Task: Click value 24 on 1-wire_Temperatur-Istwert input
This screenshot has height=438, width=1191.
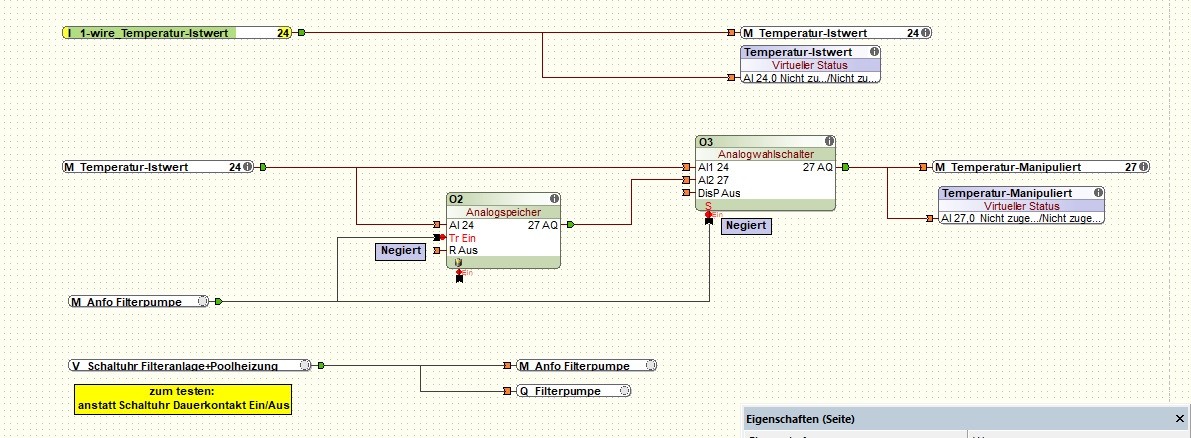Action: (283, 33)
